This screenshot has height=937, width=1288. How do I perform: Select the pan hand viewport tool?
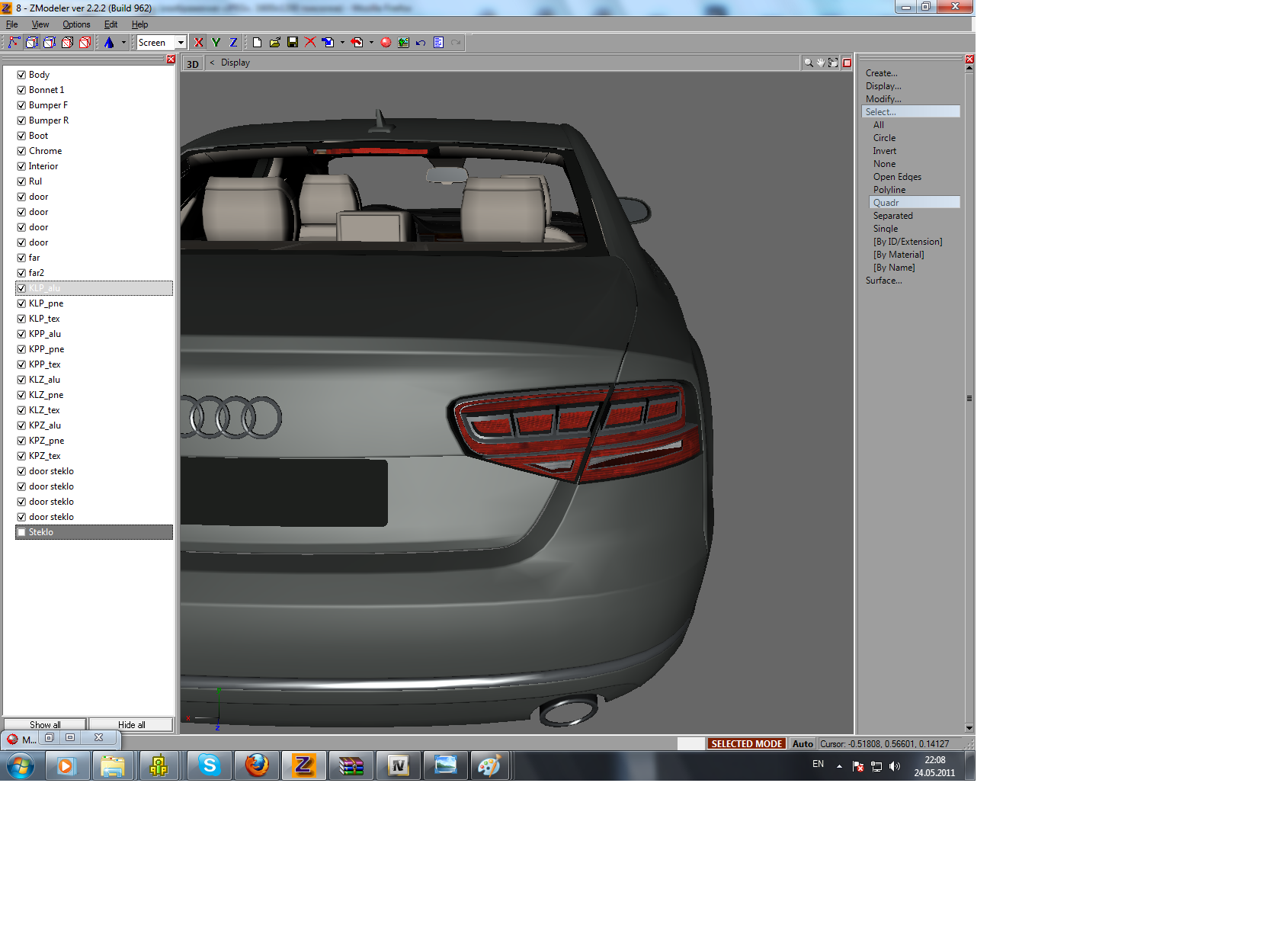tap(821, 63)
